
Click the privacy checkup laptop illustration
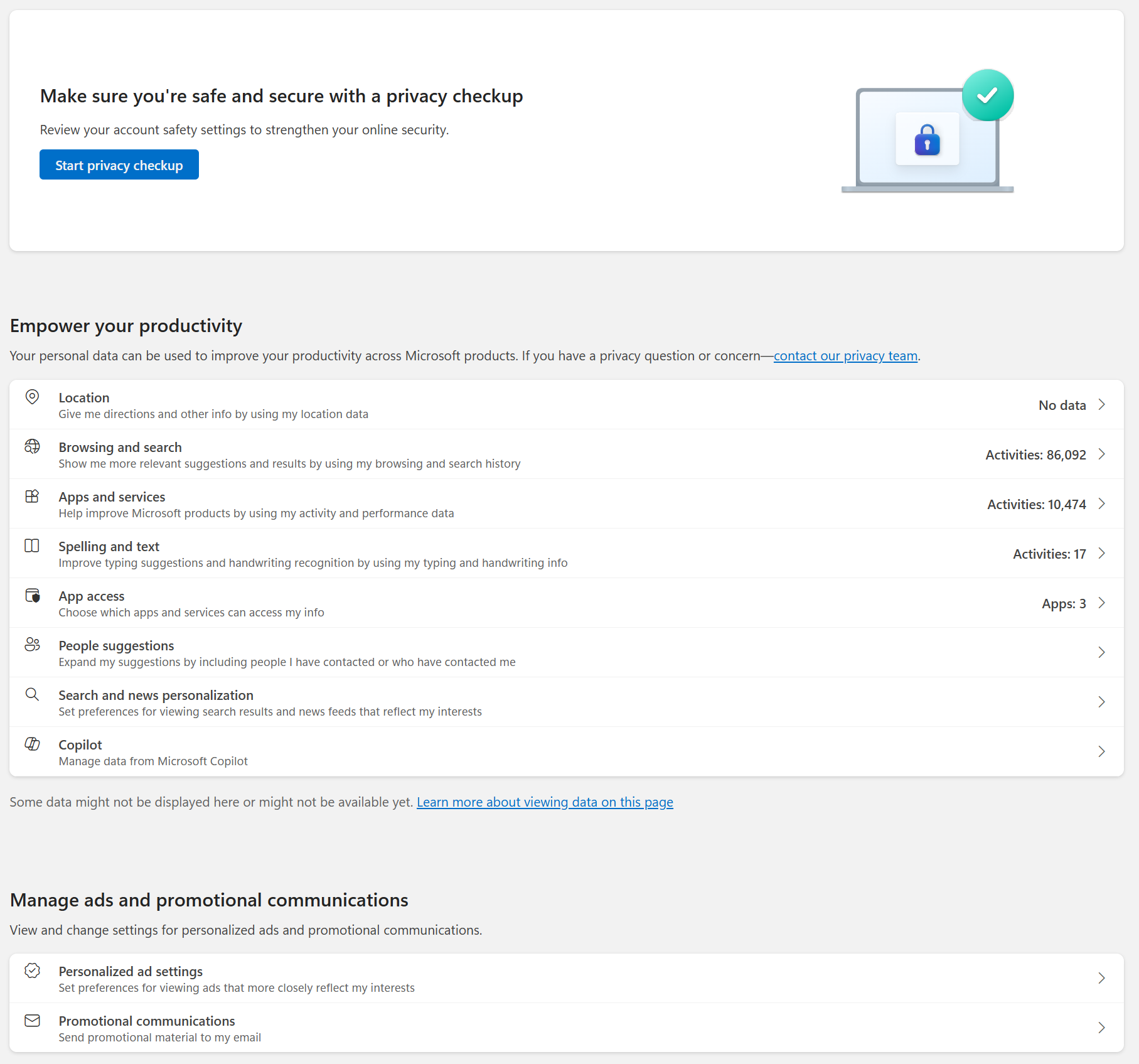pyautogui.click(x=928, y=131)
